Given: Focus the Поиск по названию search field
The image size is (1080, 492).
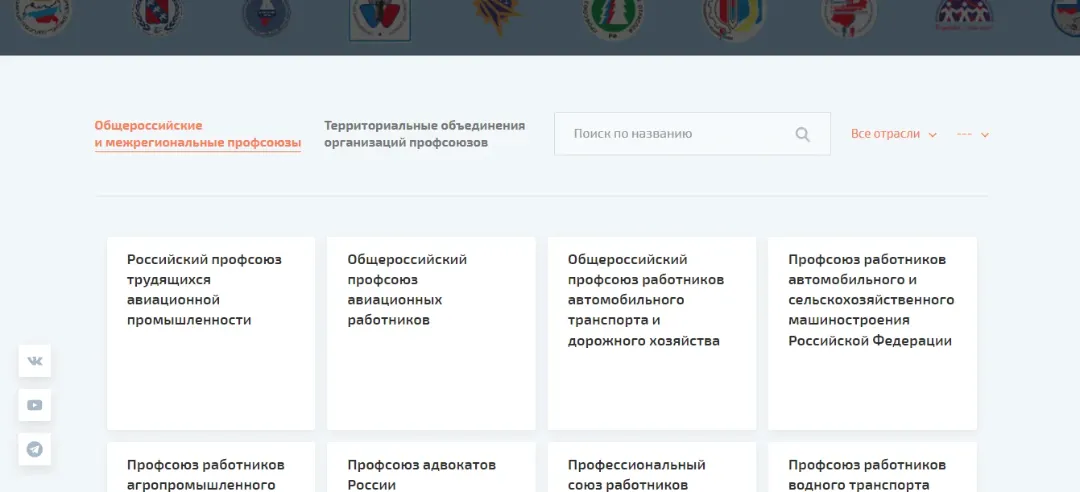Looking at the screenshot, I should tap(692, 134).
